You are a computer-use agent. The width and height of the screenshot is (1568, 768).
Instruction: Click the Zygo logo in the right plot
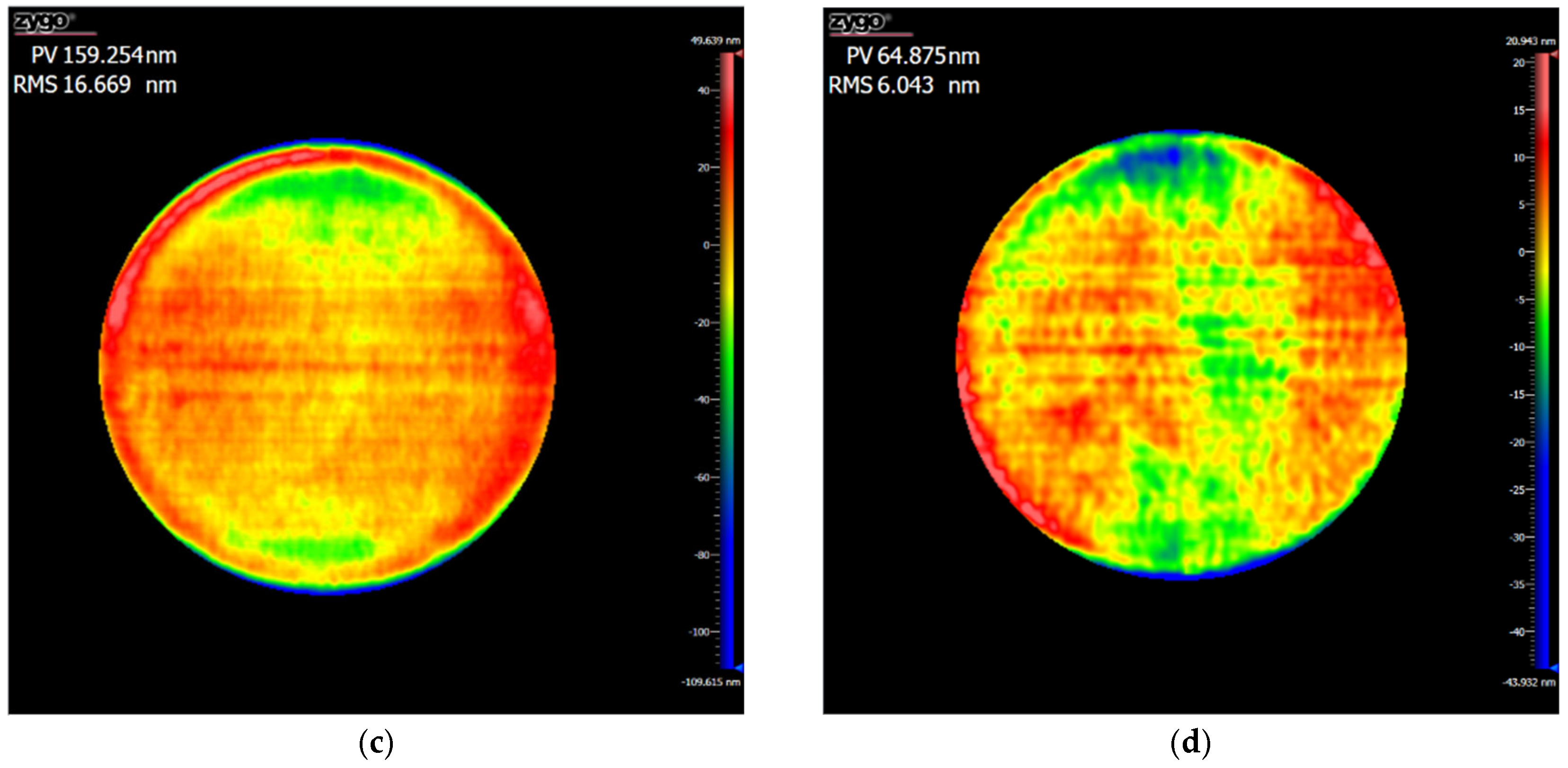pyautogui.click(x=858, y=23)
